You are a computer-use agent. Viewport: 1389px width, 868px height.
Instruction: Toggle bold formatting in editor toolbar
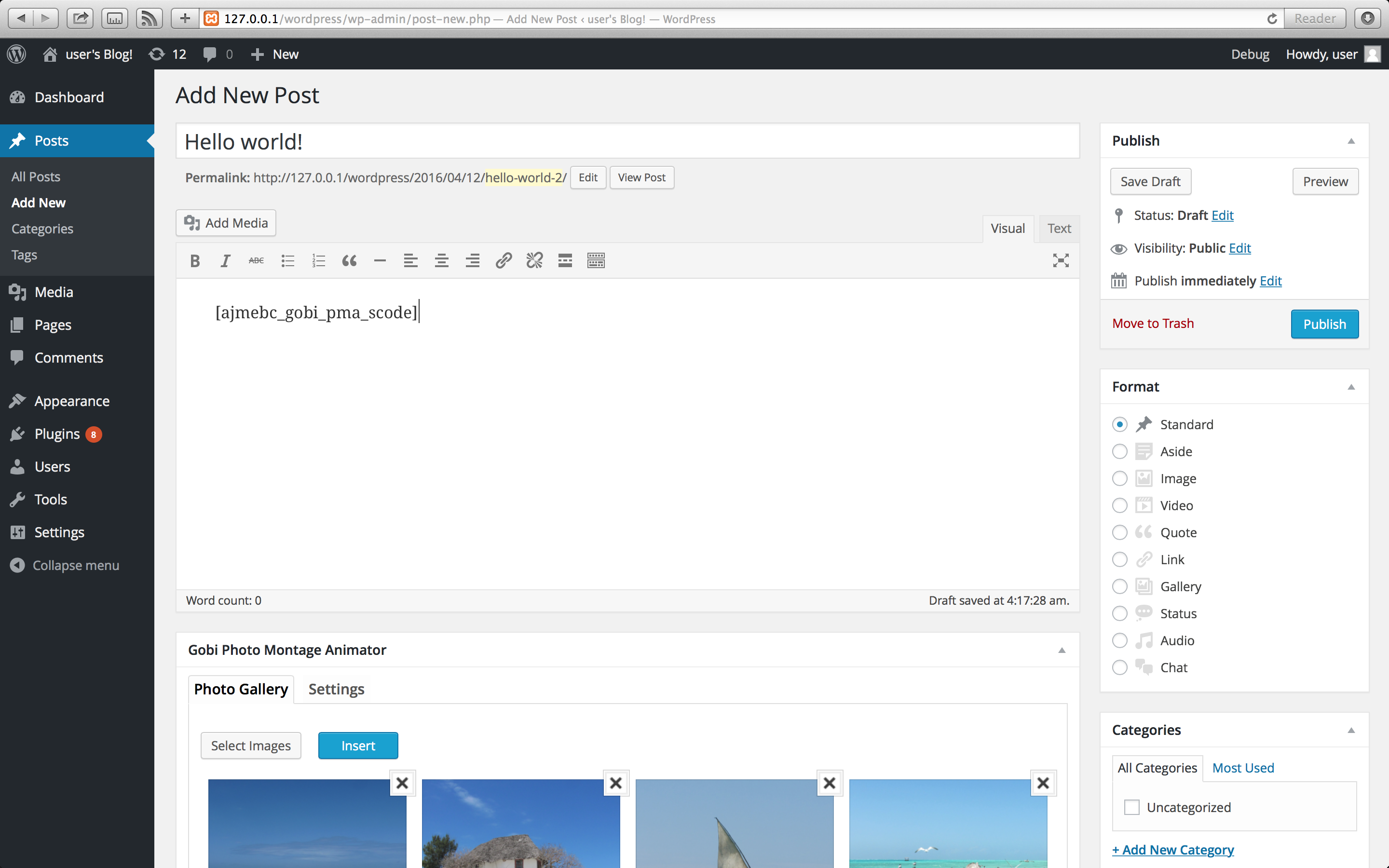[x=194, y=261]
